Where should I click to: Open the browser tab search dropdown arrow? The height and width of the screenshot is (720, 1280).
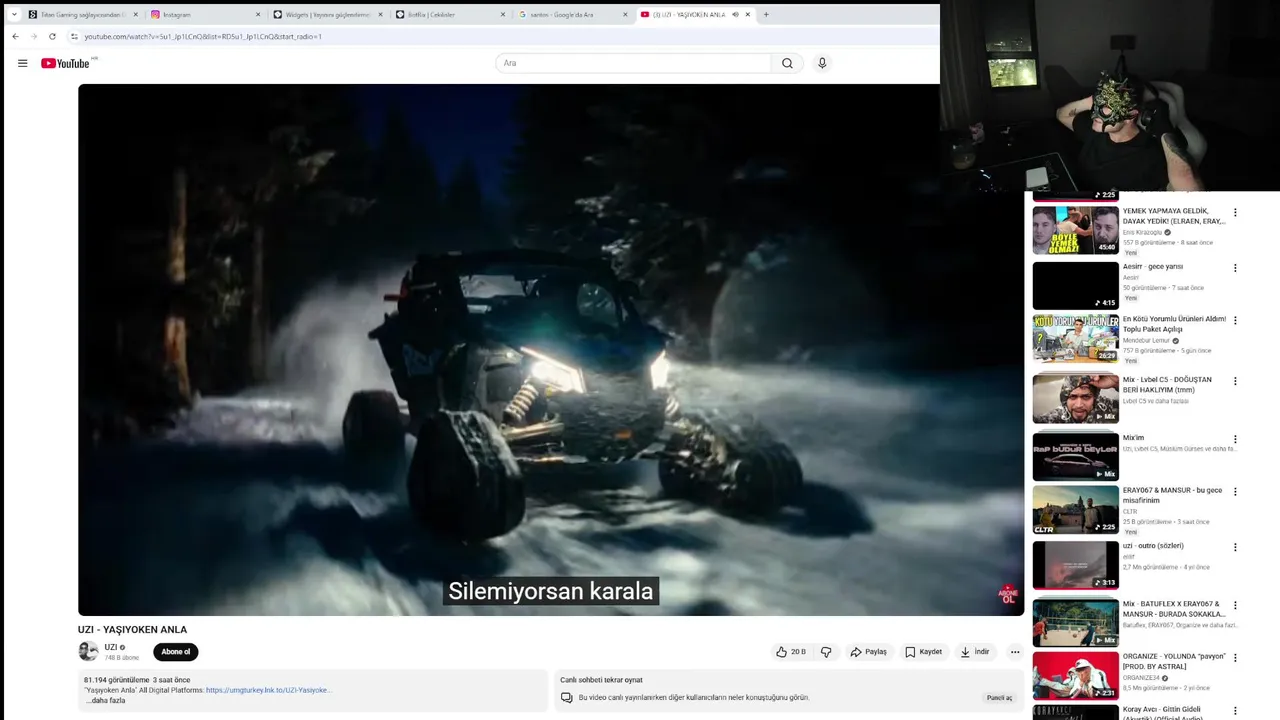point(13,14)
